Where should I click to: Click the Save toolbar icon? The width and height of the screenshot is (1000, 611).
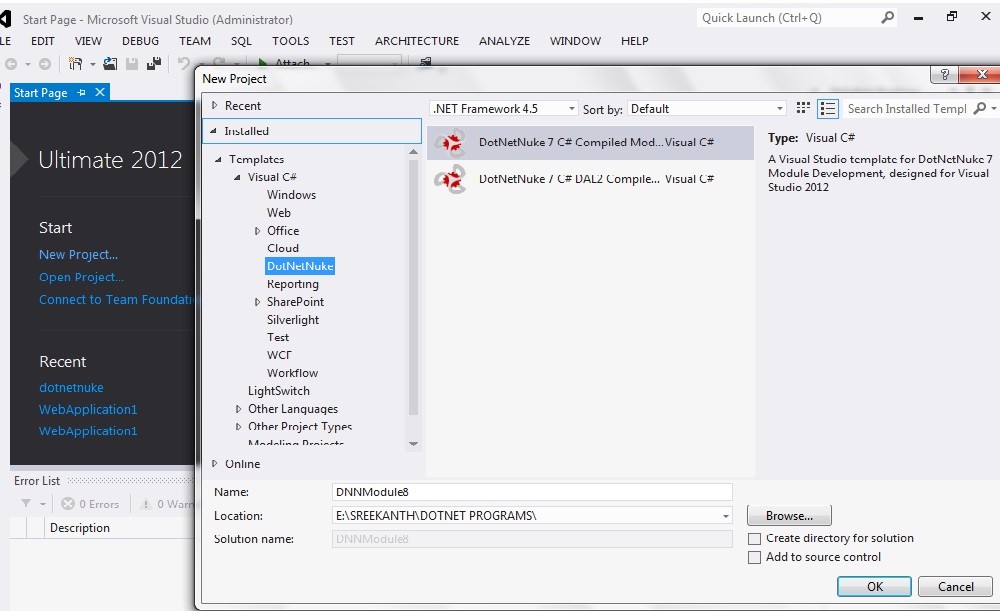132,64
